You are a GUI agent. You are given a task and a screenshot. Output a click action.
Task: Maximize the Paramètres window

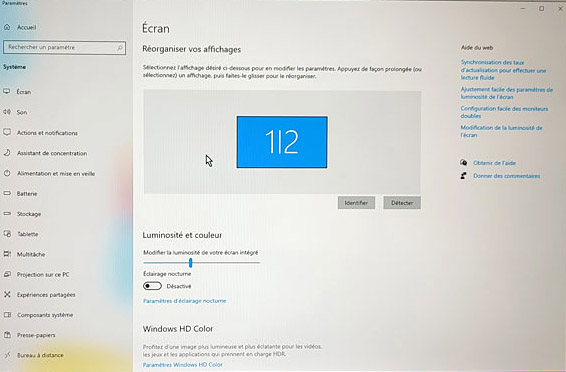541,8
